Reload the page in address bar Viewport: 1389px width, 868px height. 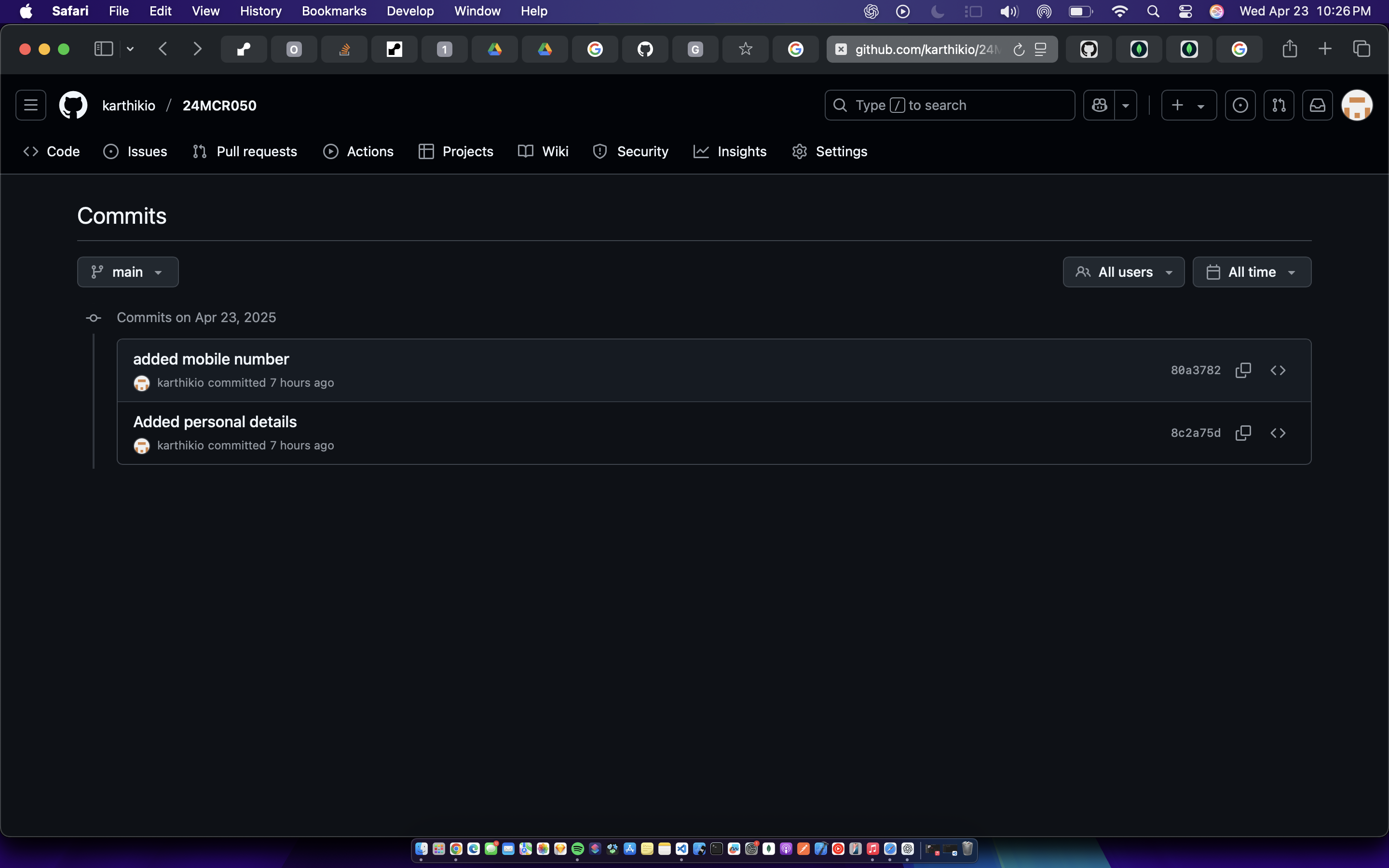[x=1019, y=49]
